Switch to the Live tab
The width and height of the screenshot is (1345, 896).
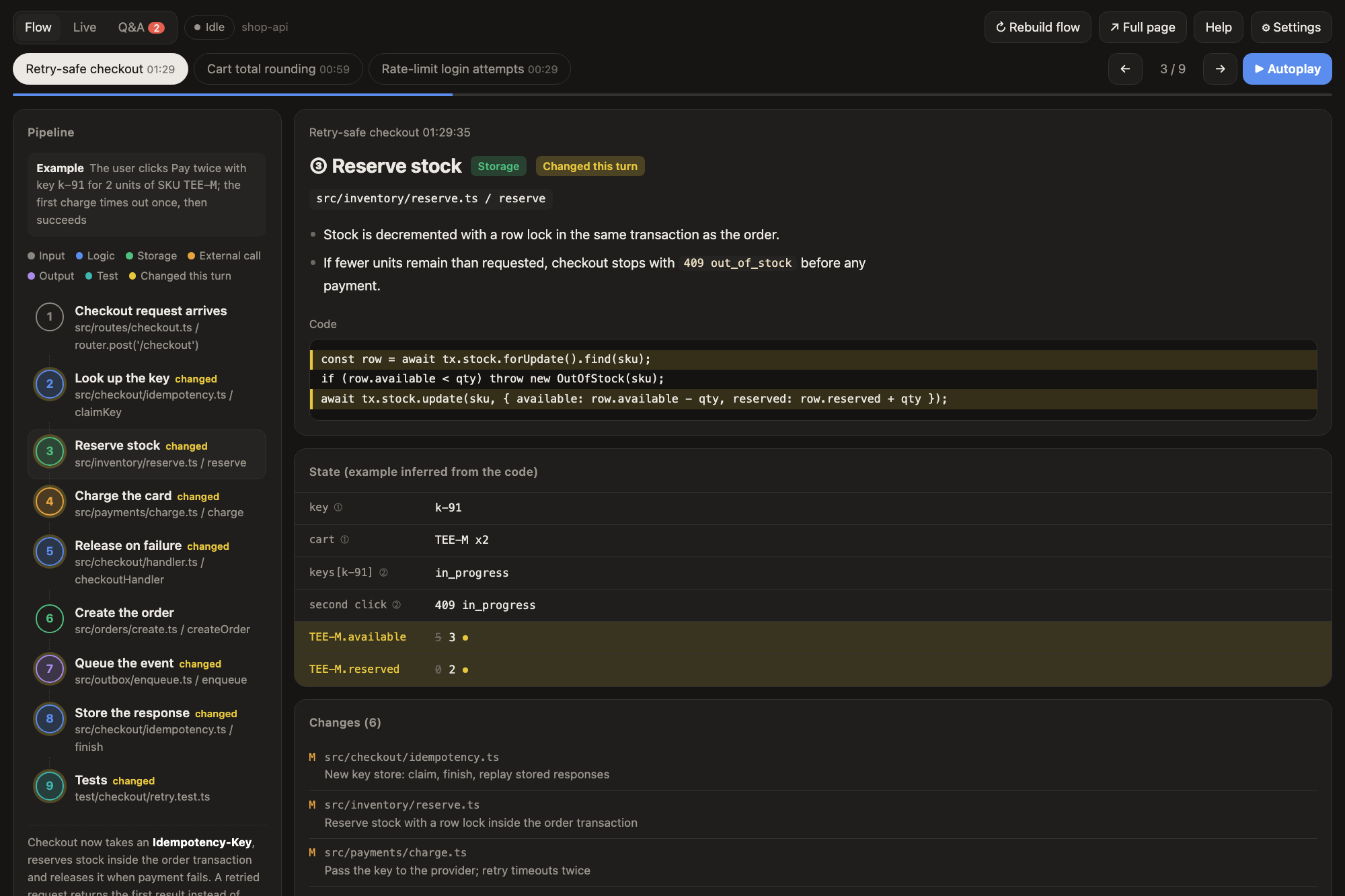click(85, 28)
